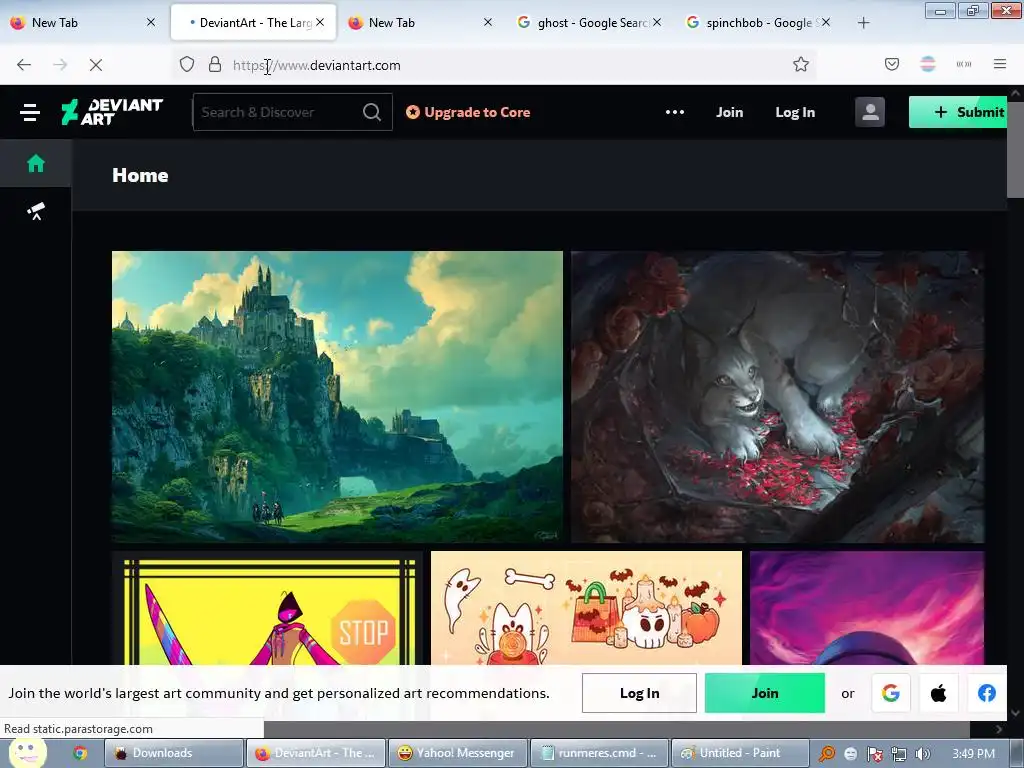This screenshot has width=1024, height=768.
Task: Click Upgrade to Core link
Action: 468,112
